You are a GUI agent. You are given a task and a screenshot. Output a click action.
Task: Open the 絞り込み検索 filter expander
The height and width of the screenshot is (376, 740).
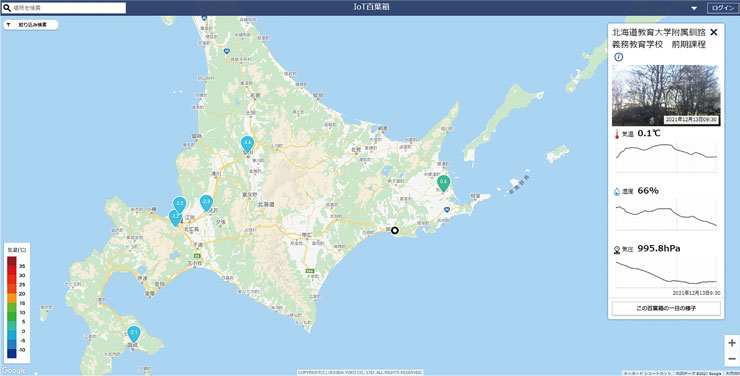[31, 25]
